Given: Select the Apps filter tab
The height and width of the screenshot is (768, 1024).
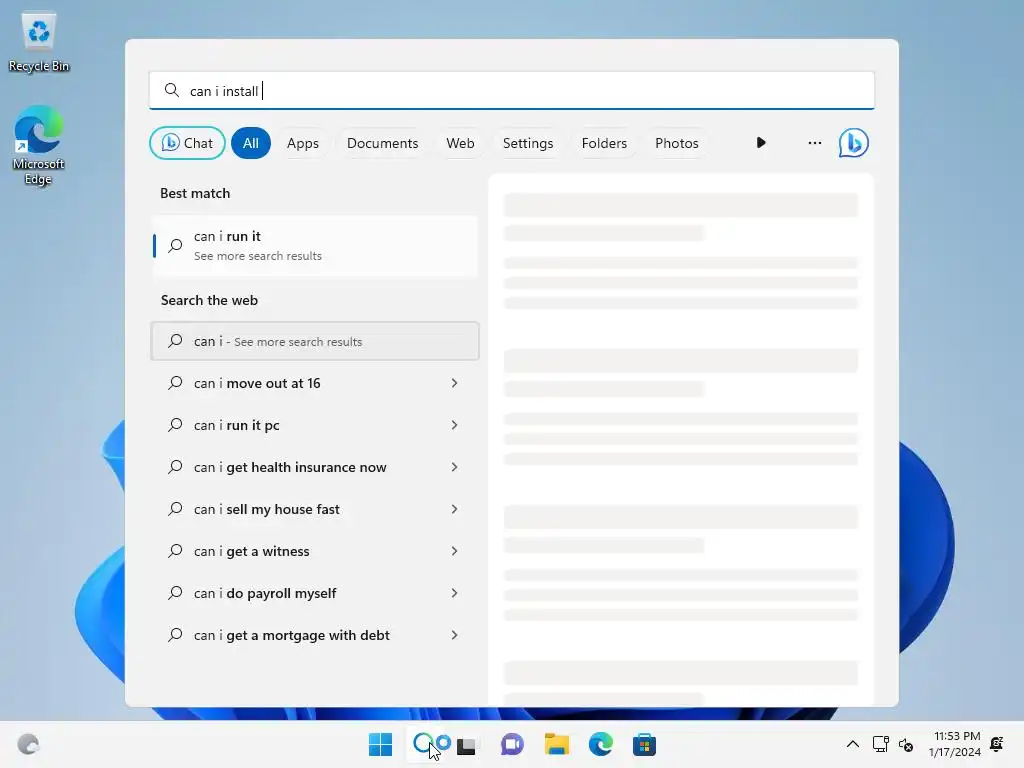Looking at the screenshot, I should (x=302, y=143).
